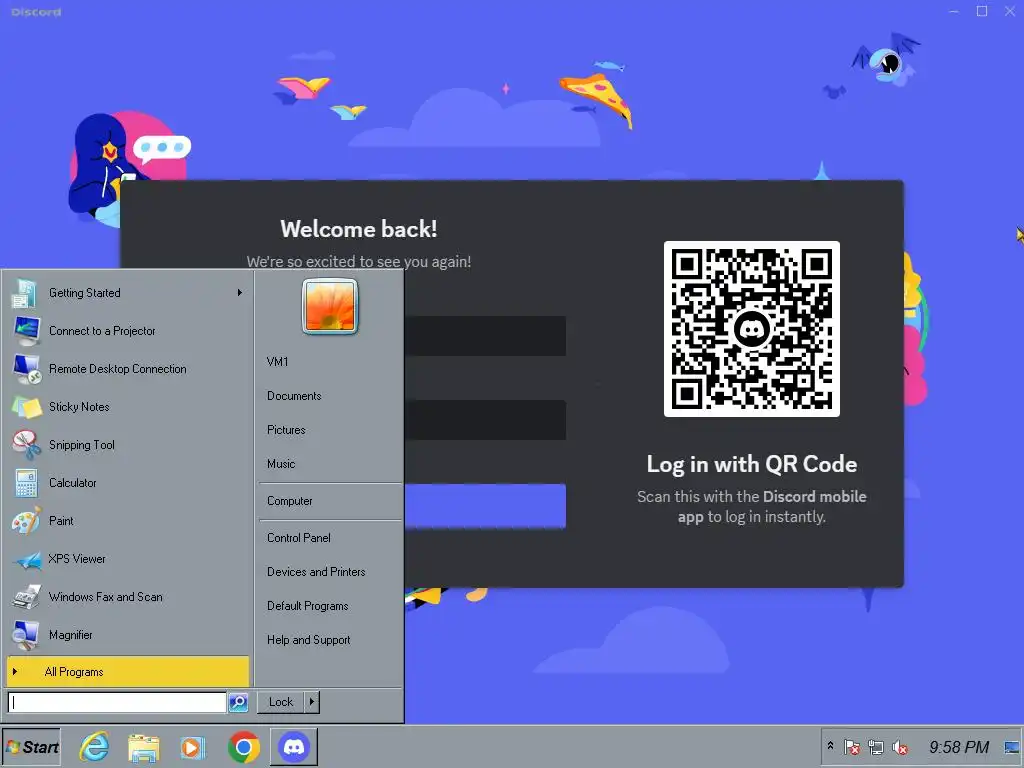Screen dimensions: 1024x768
Task: Click the search magnifier button
Action: coord(238,702)
